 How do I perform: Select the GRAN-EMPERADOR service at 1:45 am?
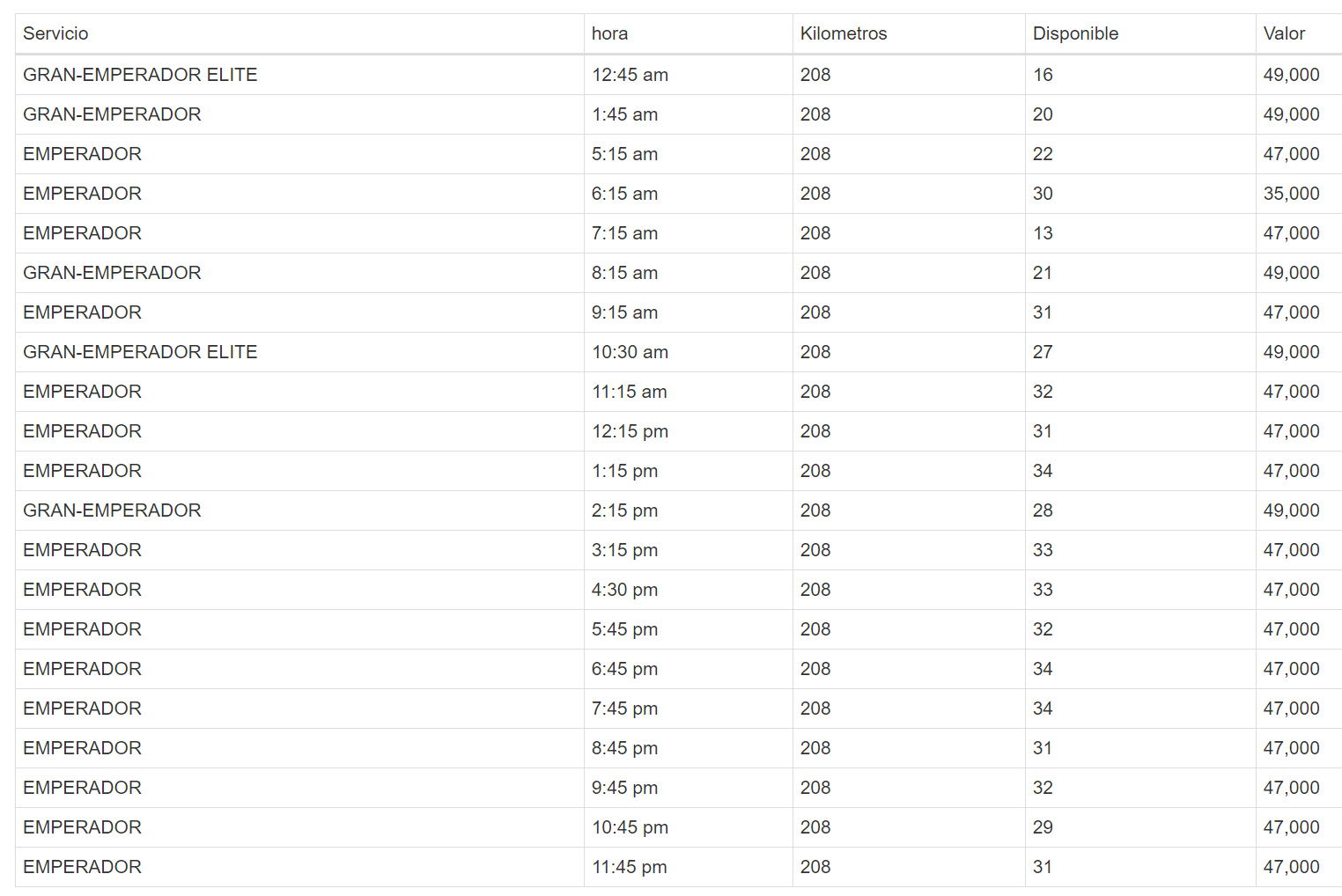[x=112, y=114]
